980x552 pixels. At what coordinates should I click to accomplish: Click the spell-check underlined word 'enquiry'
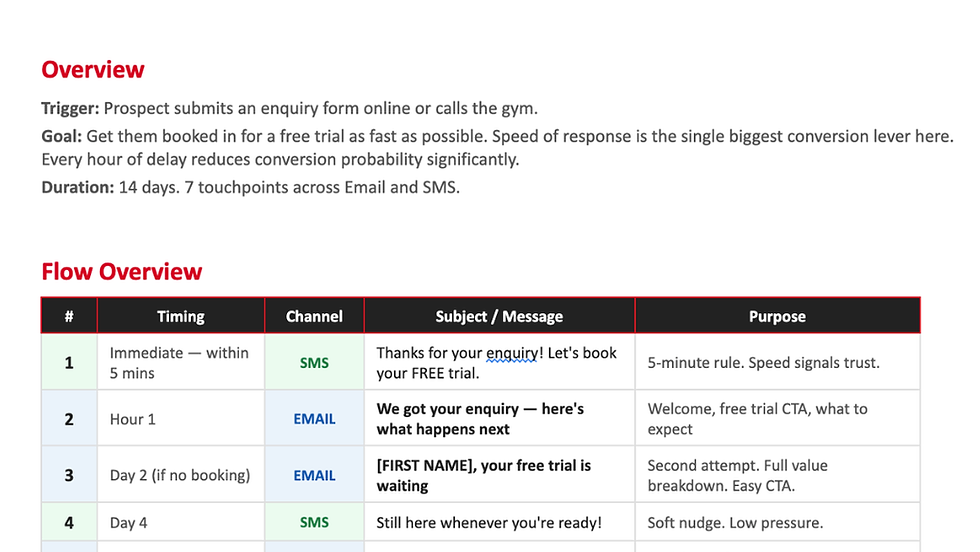coord(511,353)
